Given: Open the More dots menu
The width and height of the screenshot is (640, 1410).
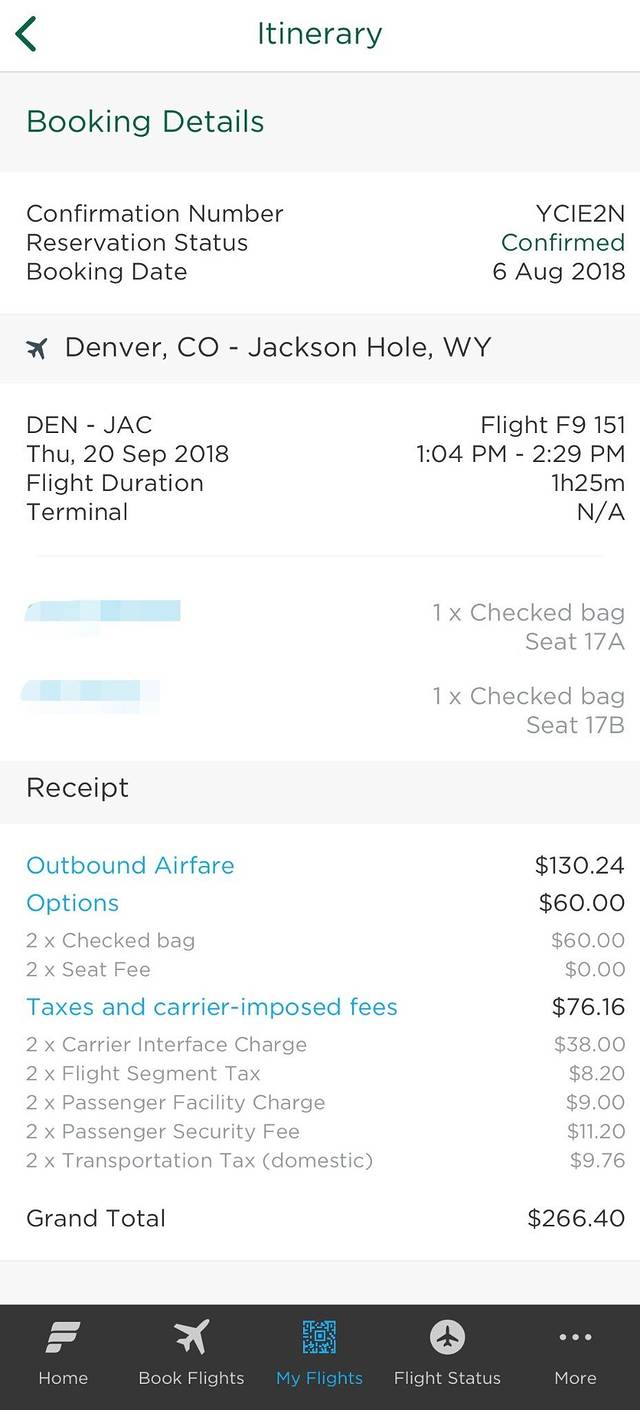Looking at the screenshot, I should pyautogui.click(x=575, y=1337).
